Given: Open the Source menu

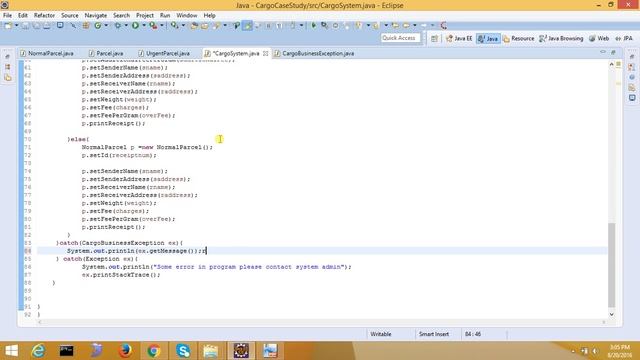Looking at the screenshot, I should 69,15.
